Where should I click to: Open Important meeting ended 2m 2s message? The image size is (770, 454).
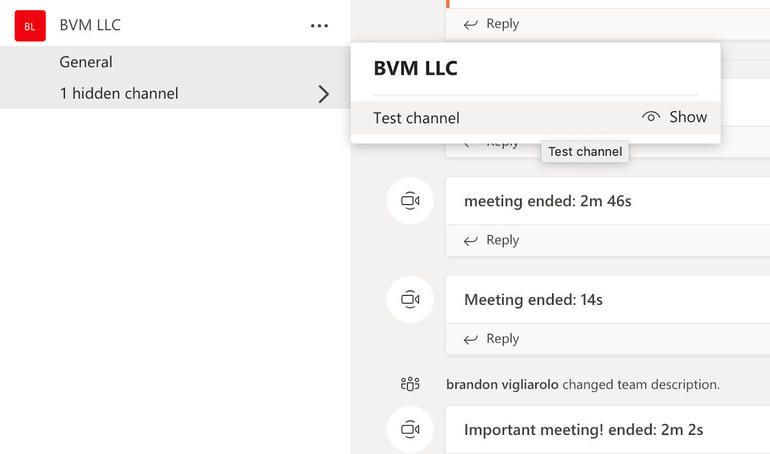[x=583, y=429]
